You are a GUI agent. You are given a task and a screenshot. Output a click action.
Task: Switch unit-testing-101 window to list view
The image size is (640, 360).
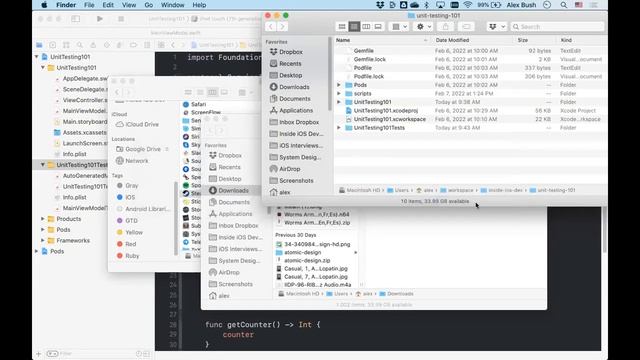coord(354,27)
